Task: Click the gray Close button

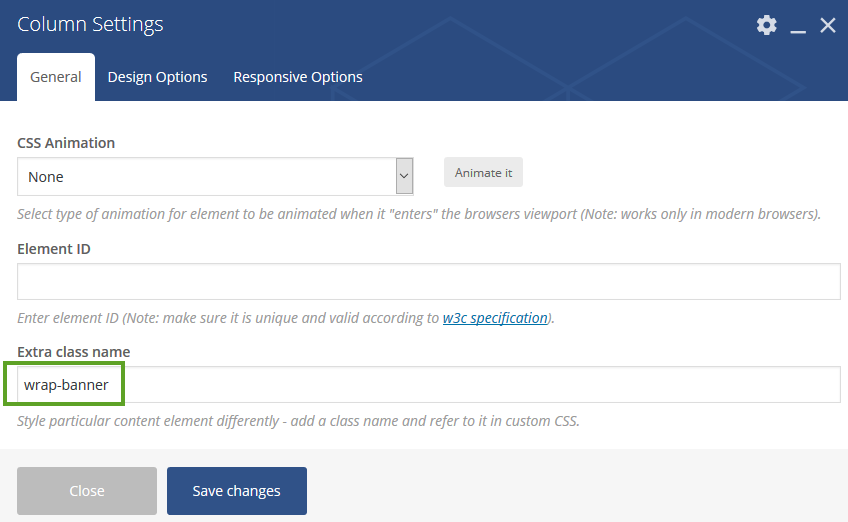Action: click(x=87, y=491)
